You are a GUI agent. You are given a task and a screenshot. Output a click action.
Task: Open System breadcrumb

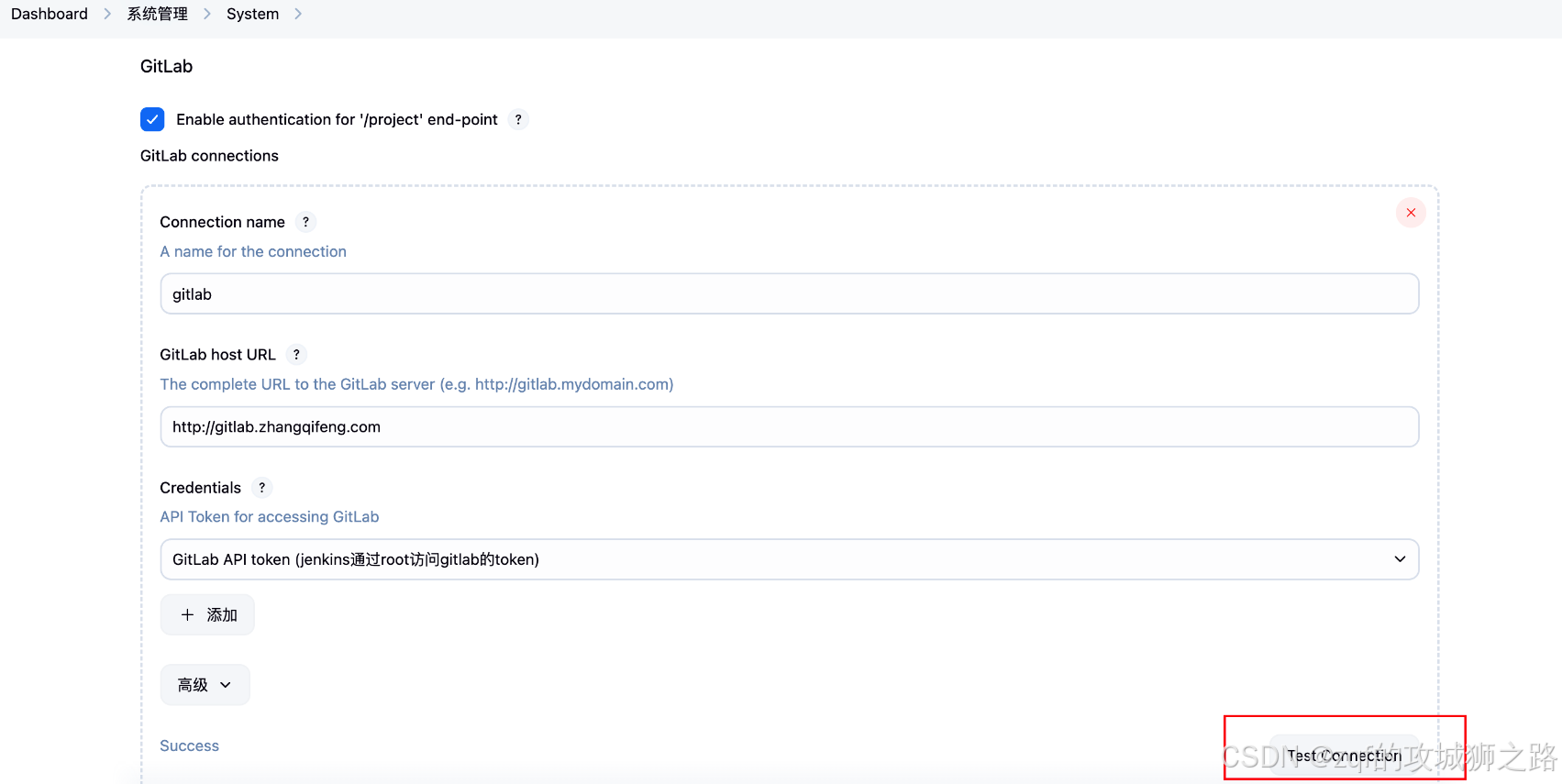[x=252, y=14]
